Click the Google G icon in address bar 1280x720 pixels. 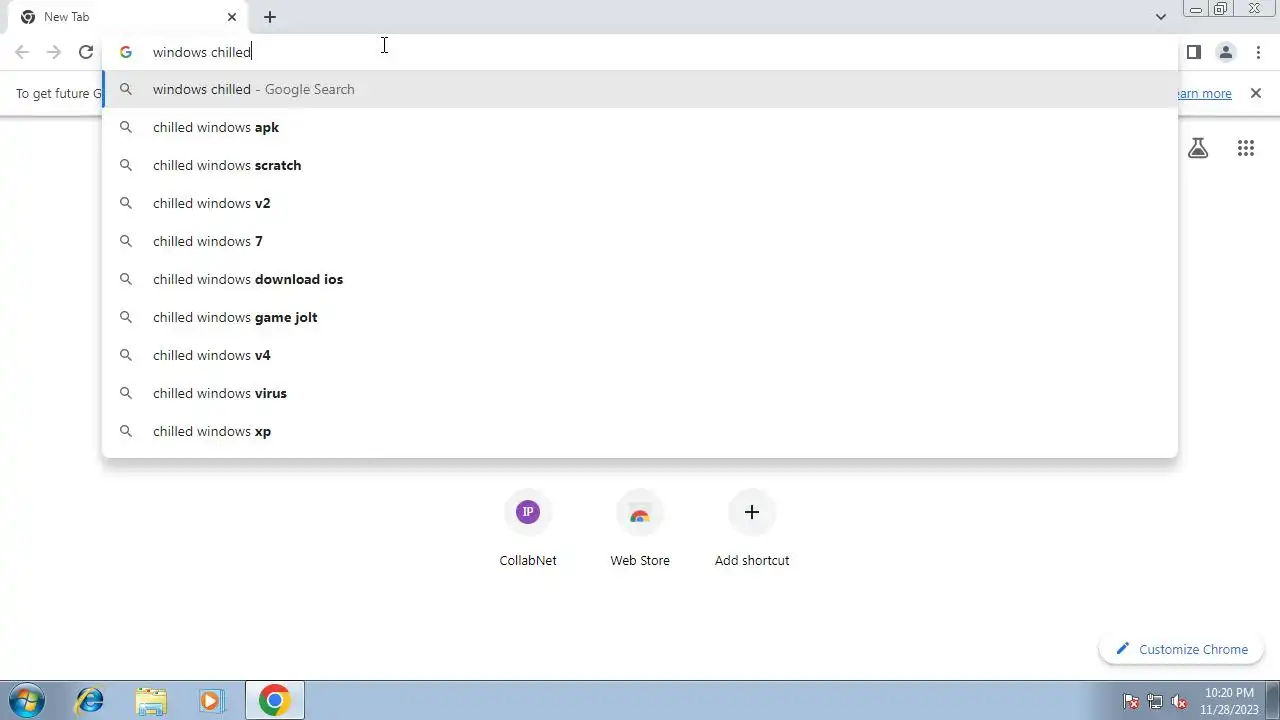126,52
